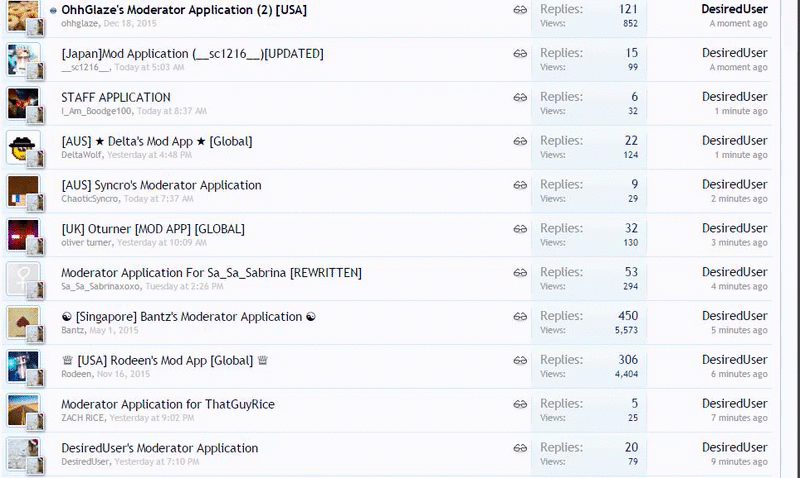Click '4 minutes ago' timestamp on Sa_Sa_Sabrina row
This screenshot has height=478, width=800.
(x=739, y=287)
